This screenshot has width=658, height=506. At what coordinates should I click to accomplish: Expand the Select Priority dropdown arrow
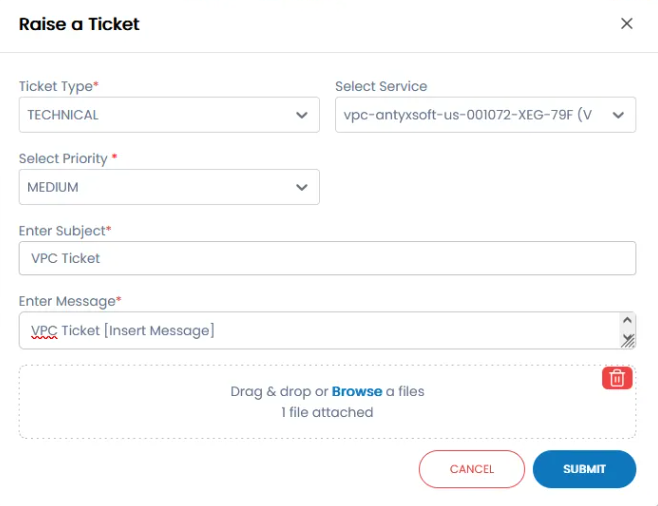coord(302,187)
